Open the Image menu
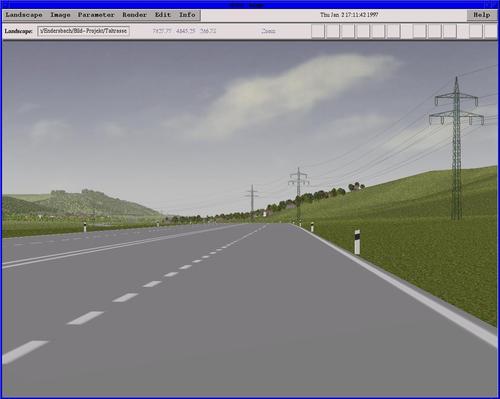Screen dimensions: 500x399 click(x=60, y=15)
